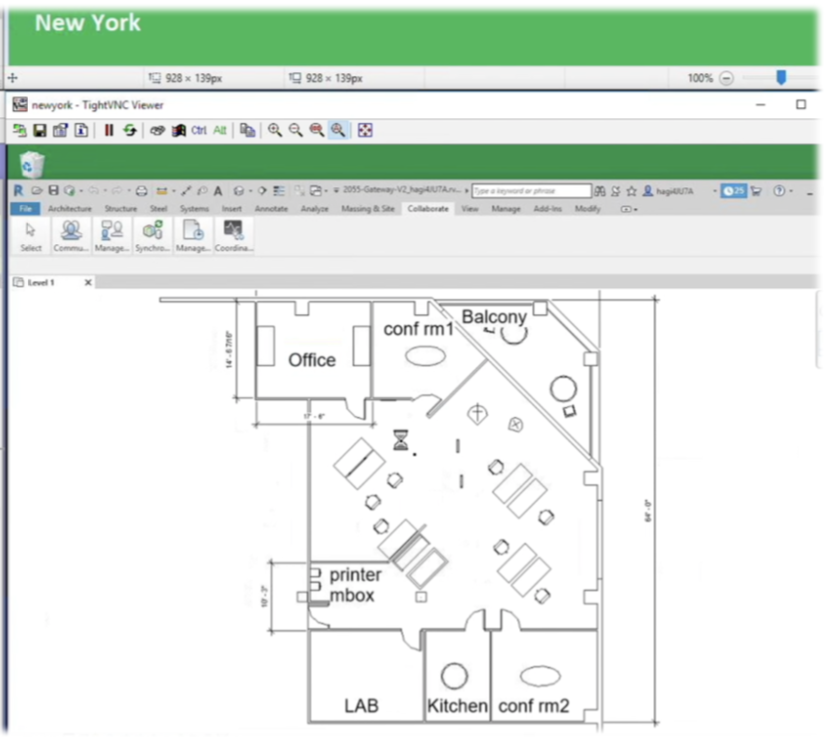
Task: Click the Print icon in Revit quick access
Action: click(x=141, y=191)
